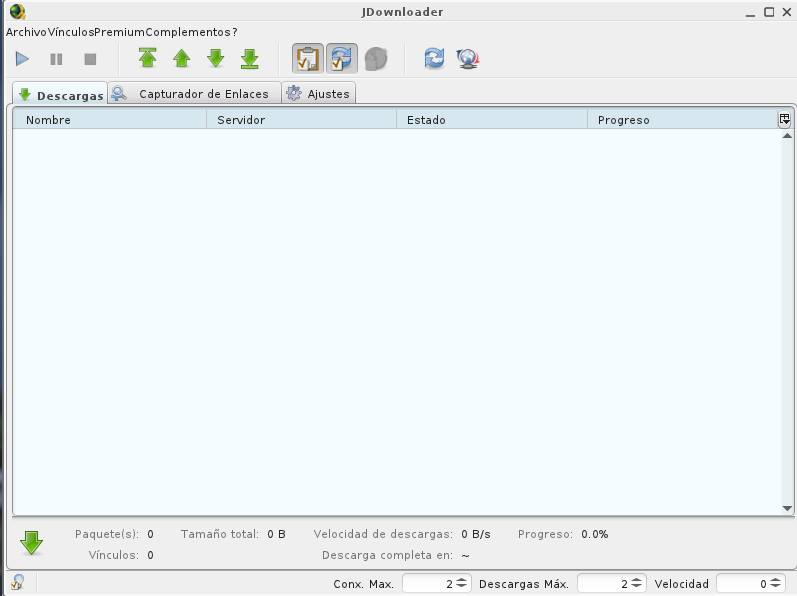797x596 pixels.
Task: Click the globe update icon
Action: (468, 58)
